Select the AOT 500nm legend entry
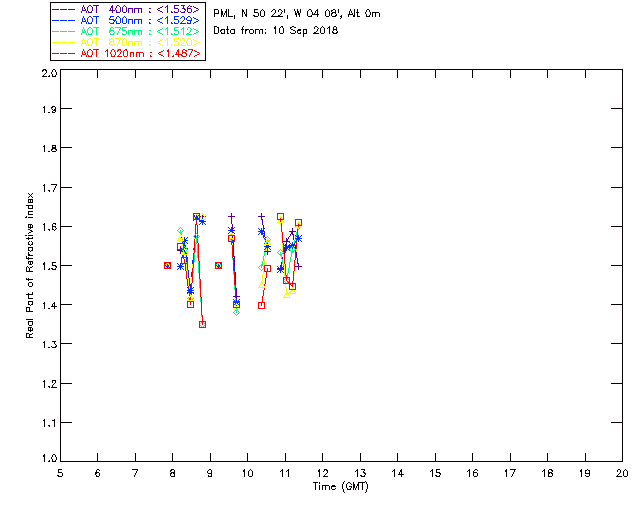Image resolution: width=640 pixels, height=512 pixels. coord(126,20)
